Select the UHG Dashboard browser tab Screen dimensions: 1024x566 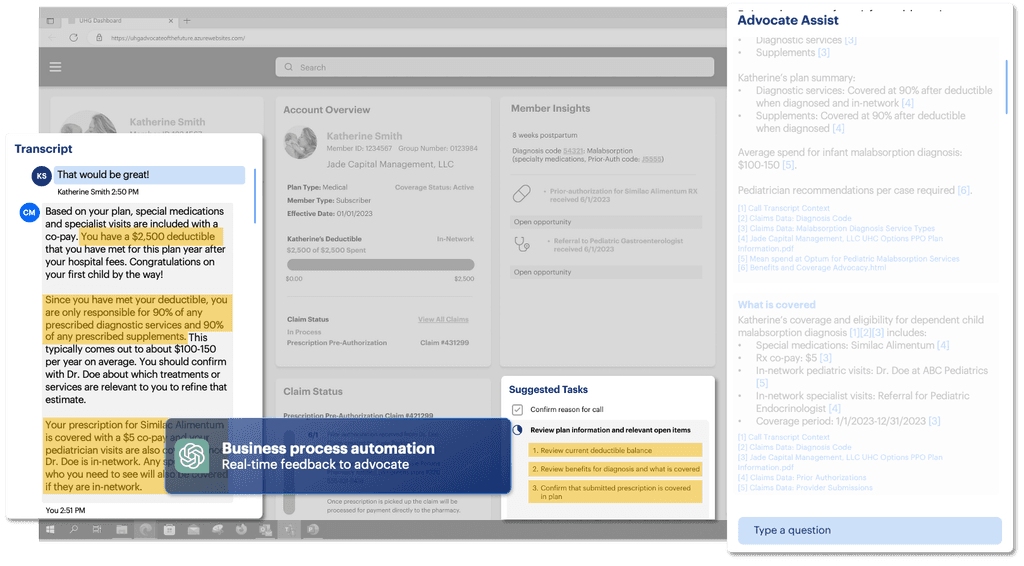(x=121, y=20)
